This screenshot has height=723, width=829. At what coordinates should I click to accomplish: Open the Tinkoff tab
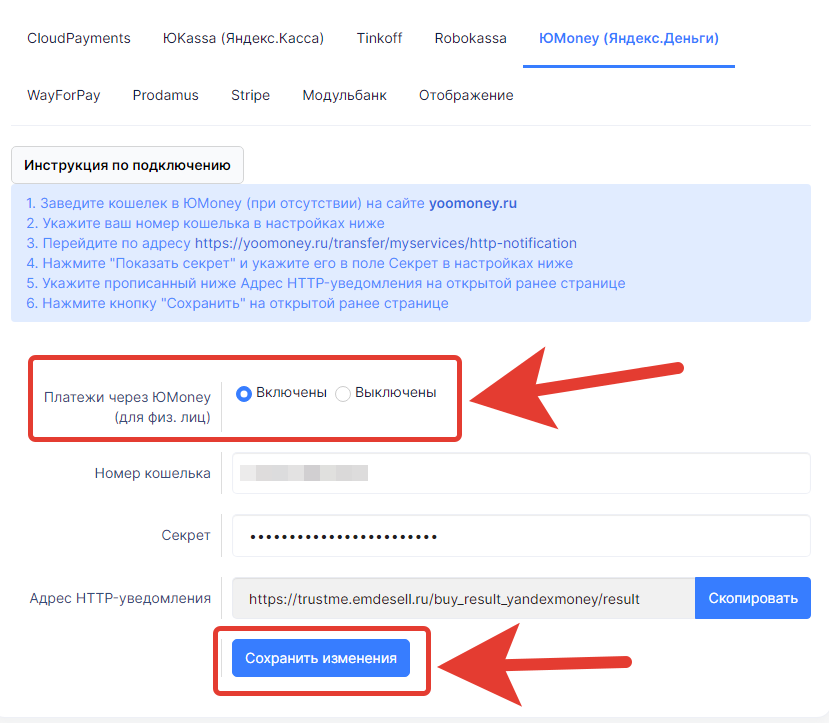pyautogui.click(x=379, y=38)
